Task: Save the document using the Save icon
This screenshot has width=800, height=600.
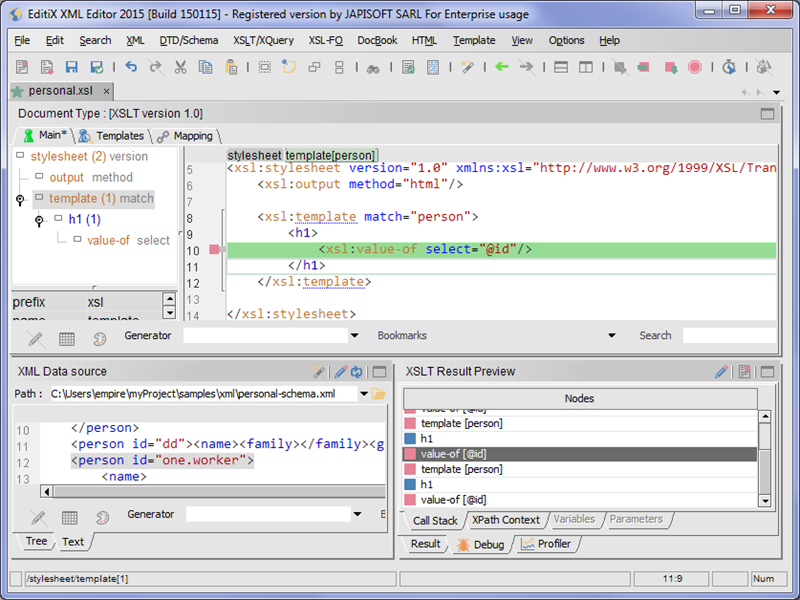Action: click(x=72, y=67)
